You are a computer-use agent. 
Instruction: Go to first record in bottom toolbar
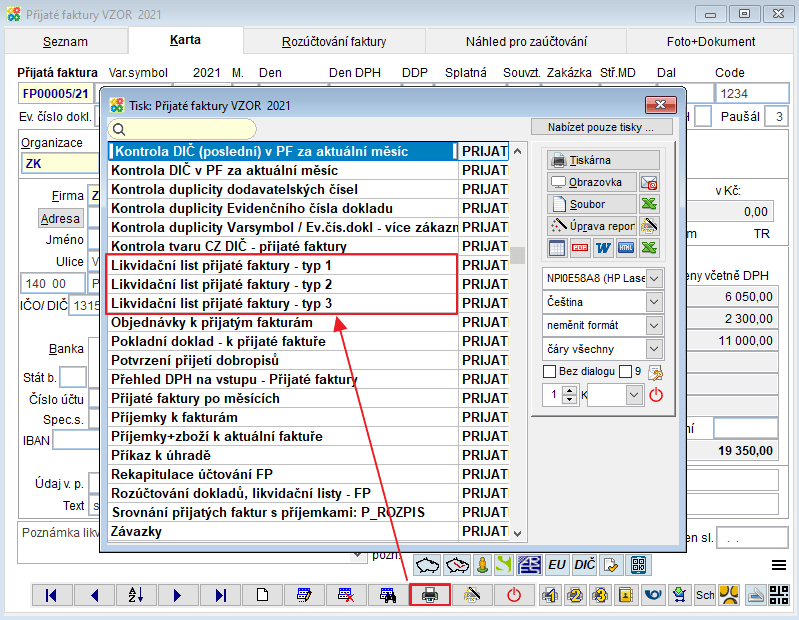pyautogui.click(x=52, y=595)
